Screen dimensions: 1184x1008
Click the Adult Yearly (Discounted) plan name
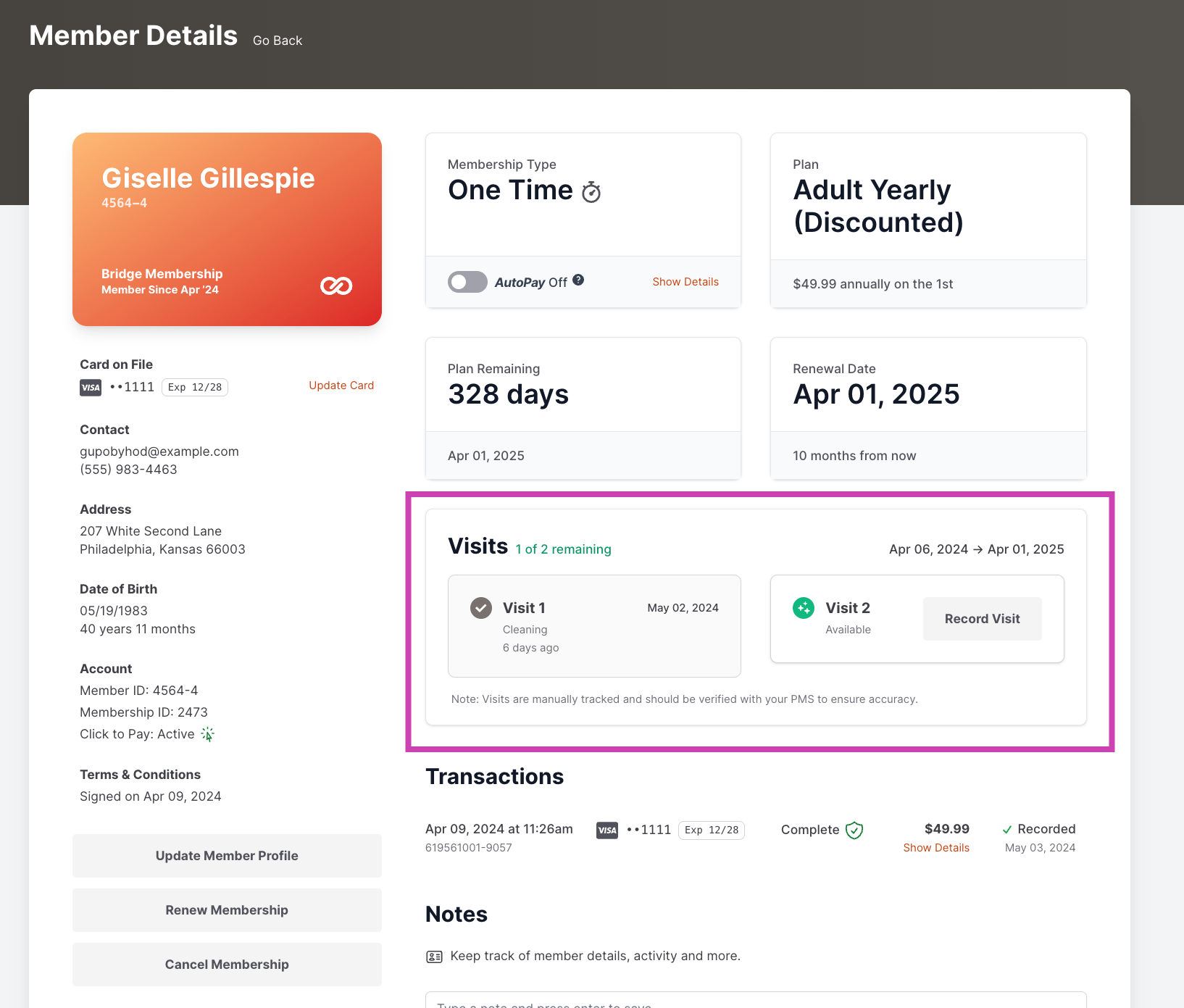(x=879, y=206)
